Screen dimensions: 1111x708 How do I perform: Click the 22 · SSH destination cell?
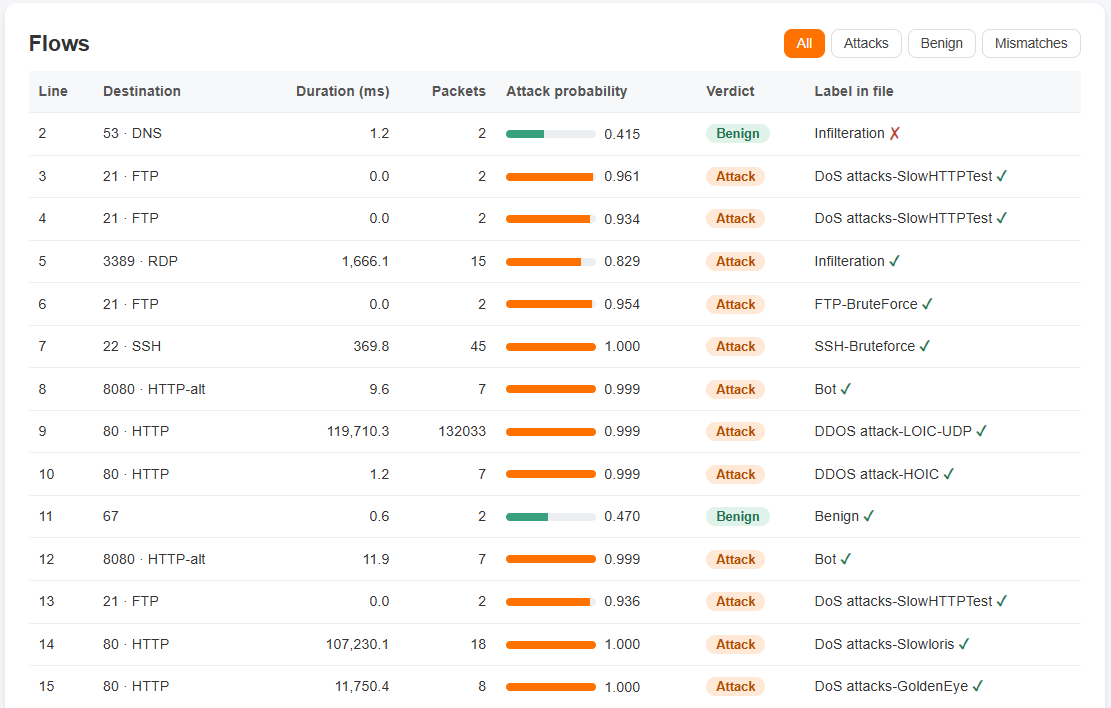click(x=132, y=347)
